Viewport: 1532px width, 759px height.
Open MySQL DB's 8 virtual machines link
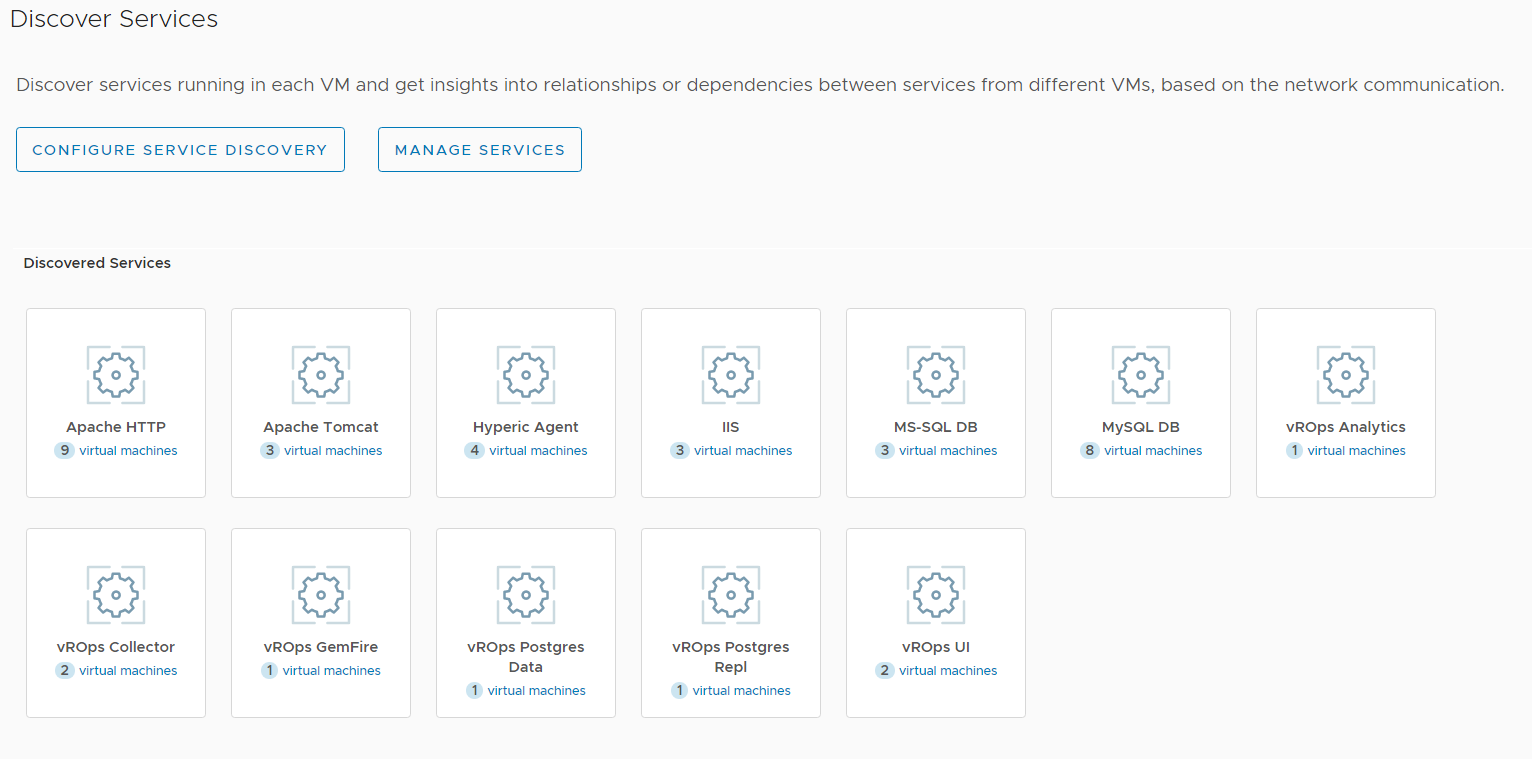1153,451
